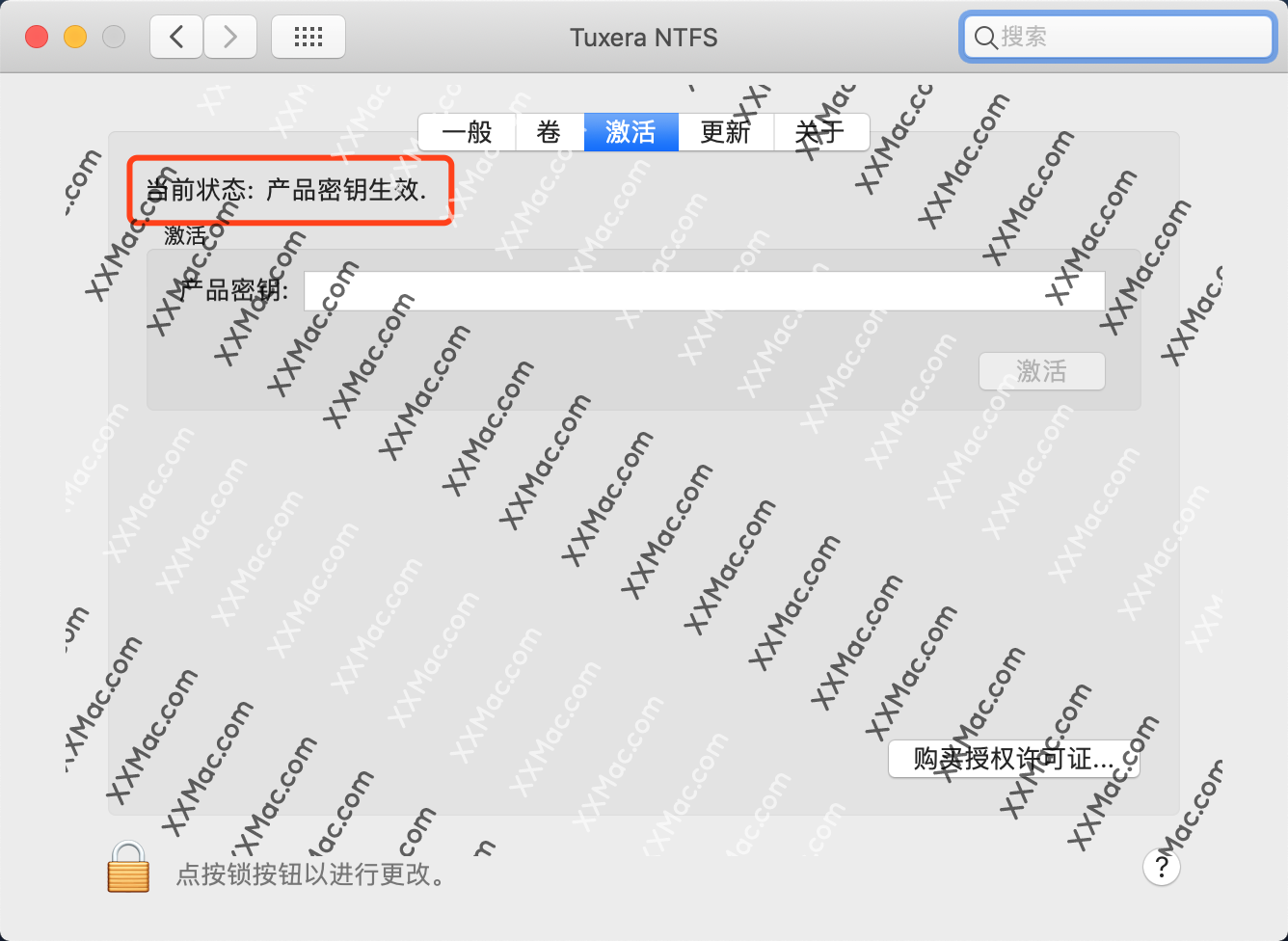Click the 激活 button below product key
This screenshot has height=941, width=1288.
point(1041,371)
